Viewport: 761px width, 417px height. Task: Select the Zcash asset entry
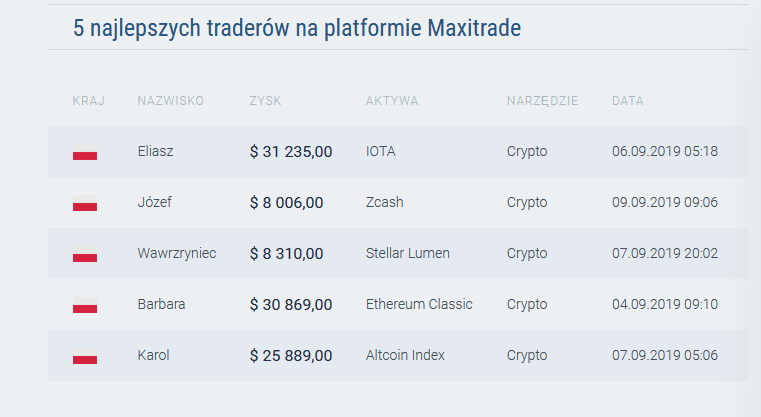coord(384,202)
